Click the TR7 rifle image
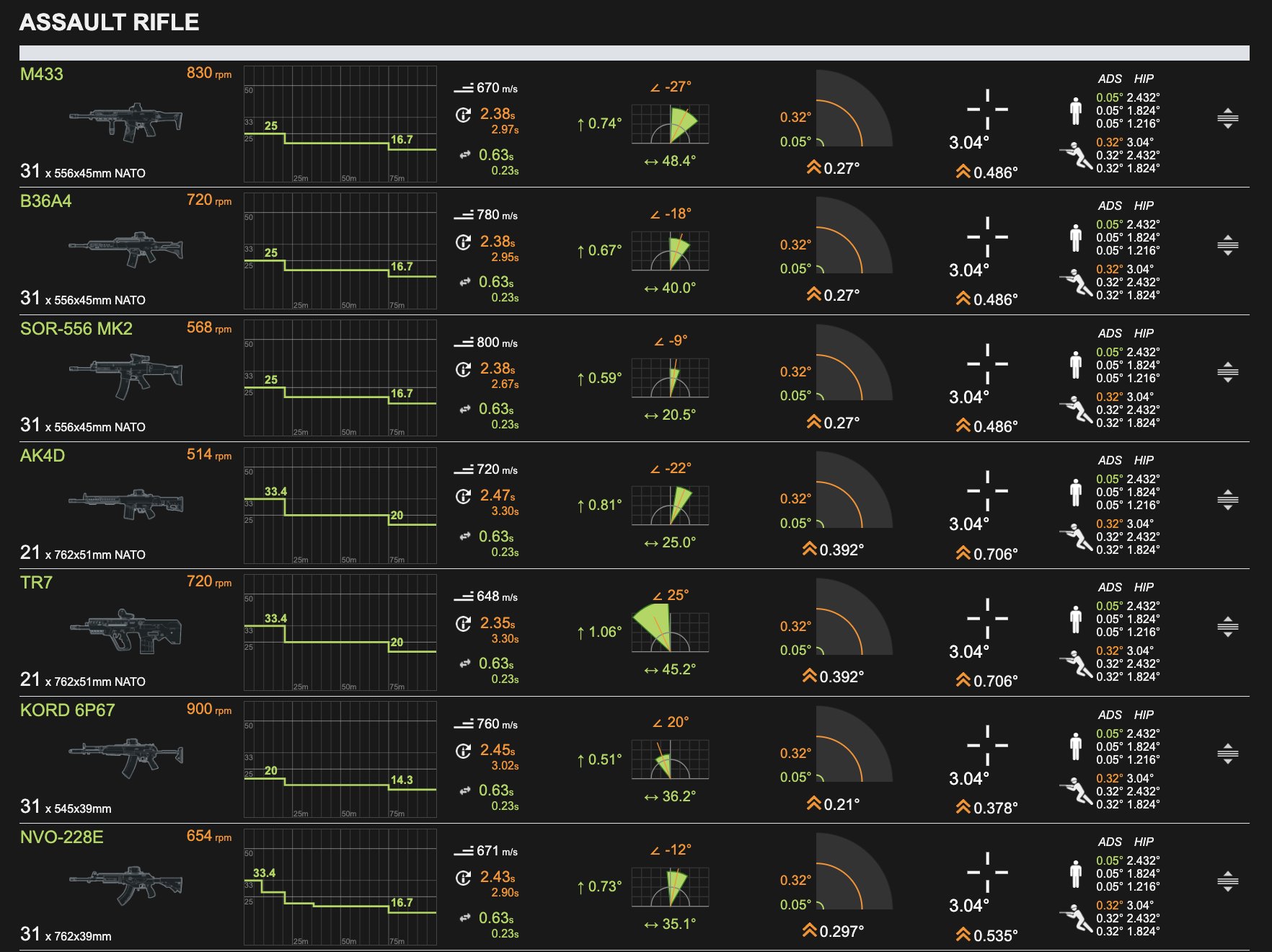The image size is (1272, 952). [x=126, y=631]
